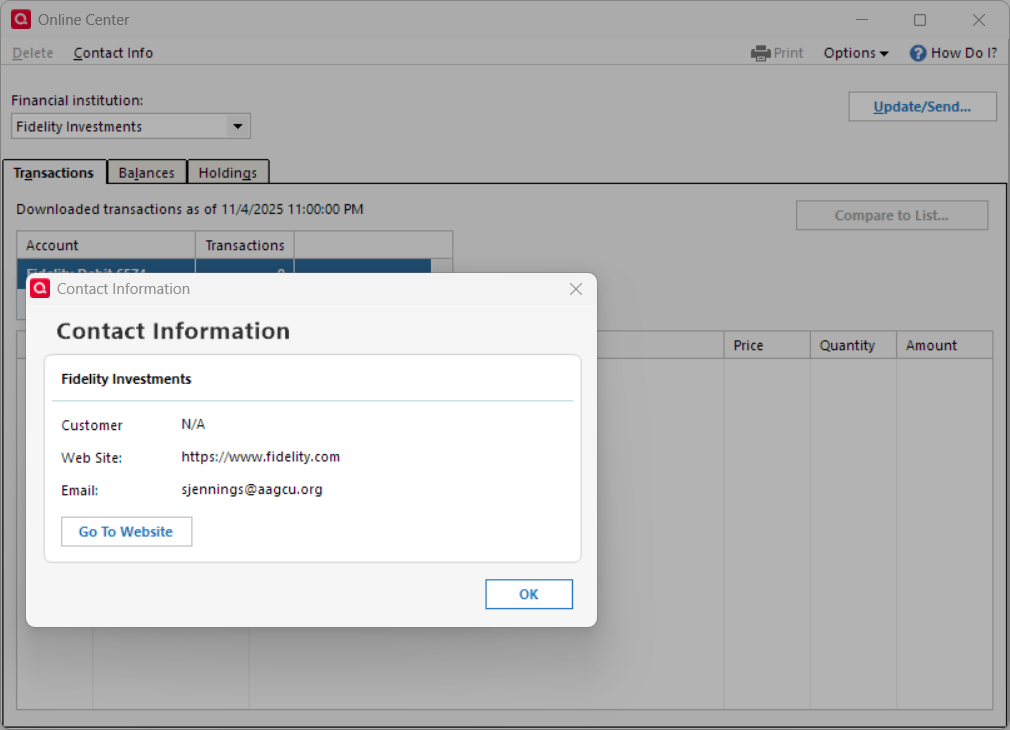Viewport: 1010px width, 730px height.
Task: Expand the Financial institution dropdown
Action: [238, 126]
